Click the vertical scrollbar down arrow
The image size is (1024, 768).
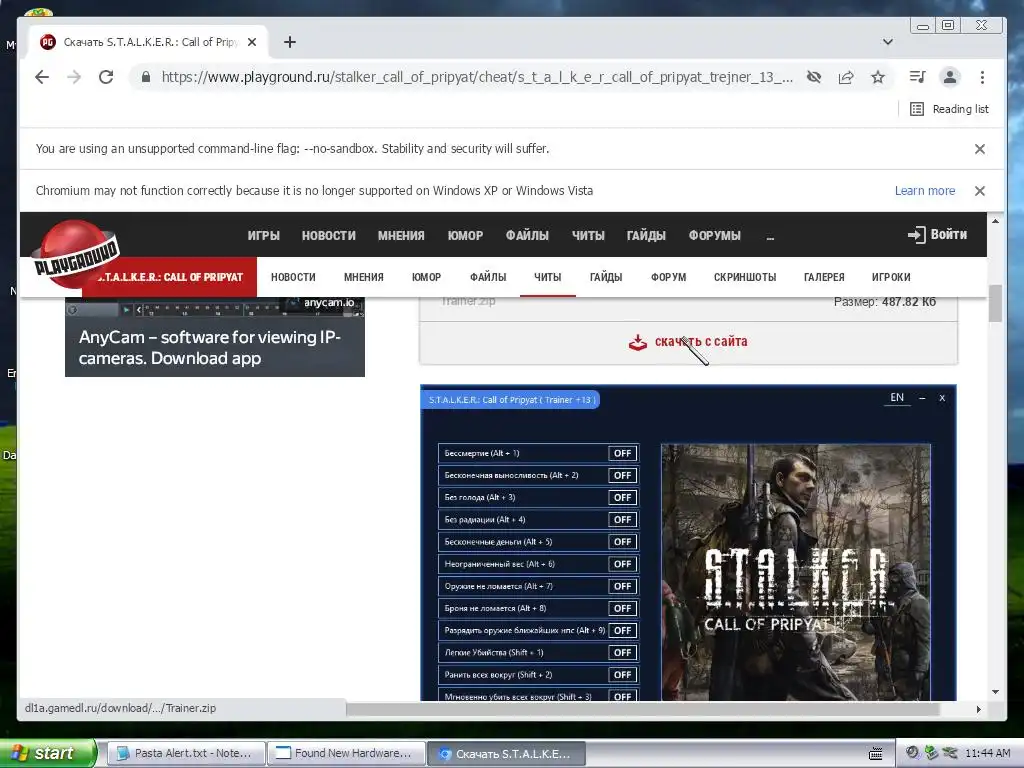click(995, 692)
